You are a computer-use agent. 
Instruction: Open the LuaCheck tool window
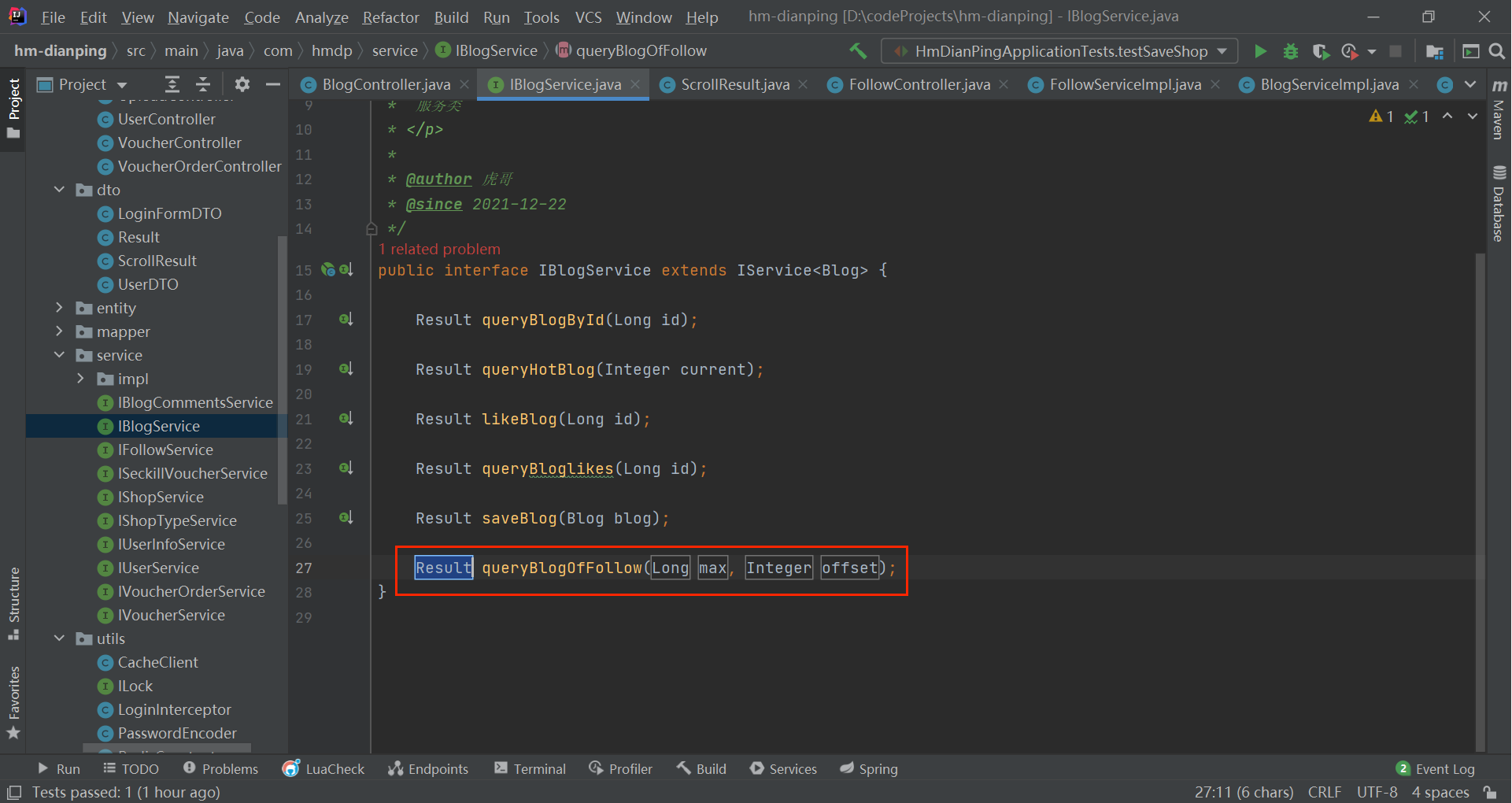tap(323, 768)
